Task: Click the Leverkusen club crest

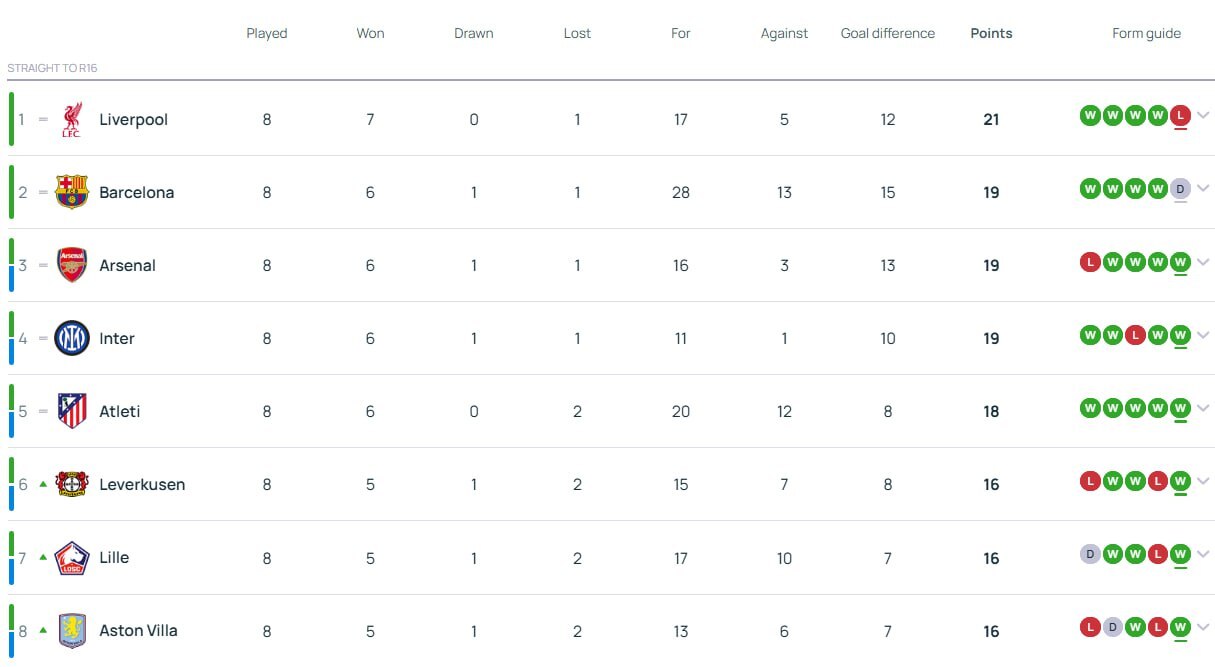Action: (x=72, y=484)
